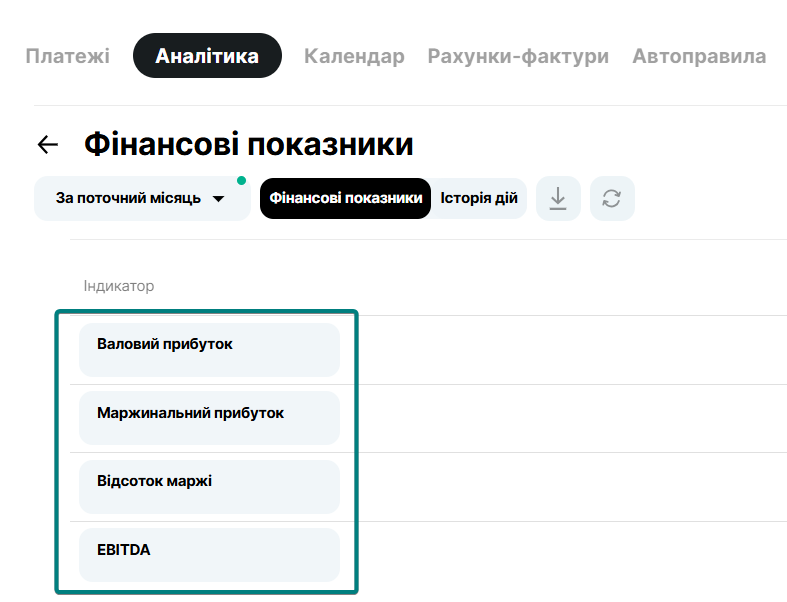Image resolution: width=787 pixels, height=602 pixels.
Task: Click the green dot on period filter
Action: pos(241,181)
